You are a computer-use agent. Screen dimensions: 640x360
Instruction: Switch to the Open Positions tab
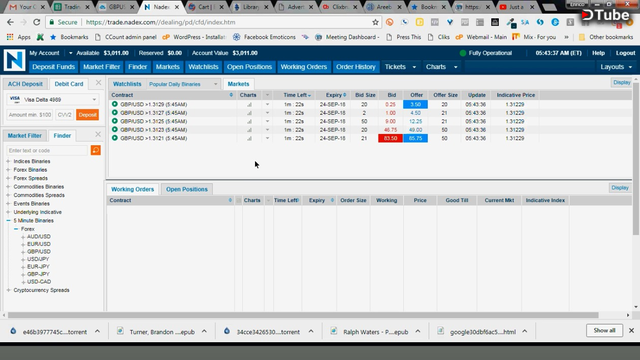(187, 189)
